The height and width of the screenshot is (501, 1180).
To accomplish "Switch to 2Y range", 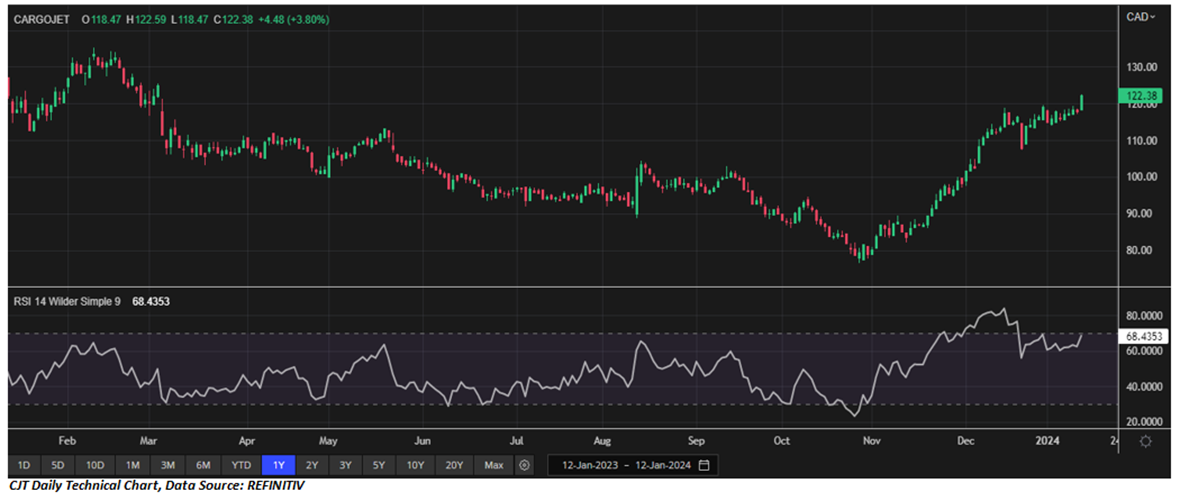I will pyautogui.click(x=312, y=466).
